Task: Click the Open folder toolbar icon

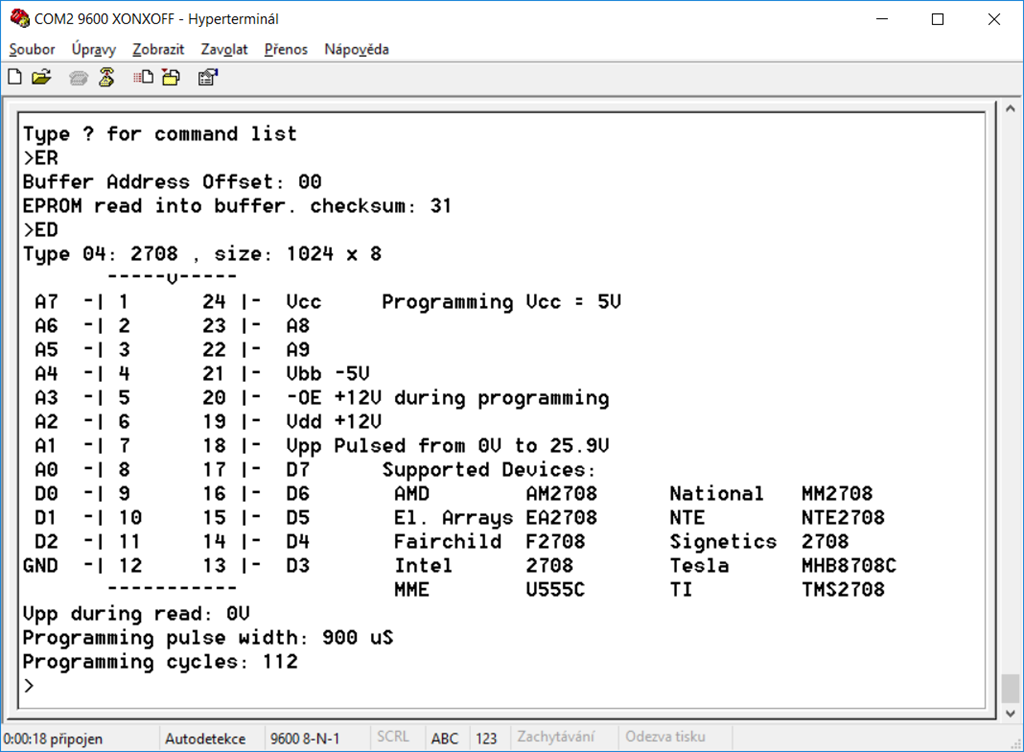Action: tap(41, 77)
